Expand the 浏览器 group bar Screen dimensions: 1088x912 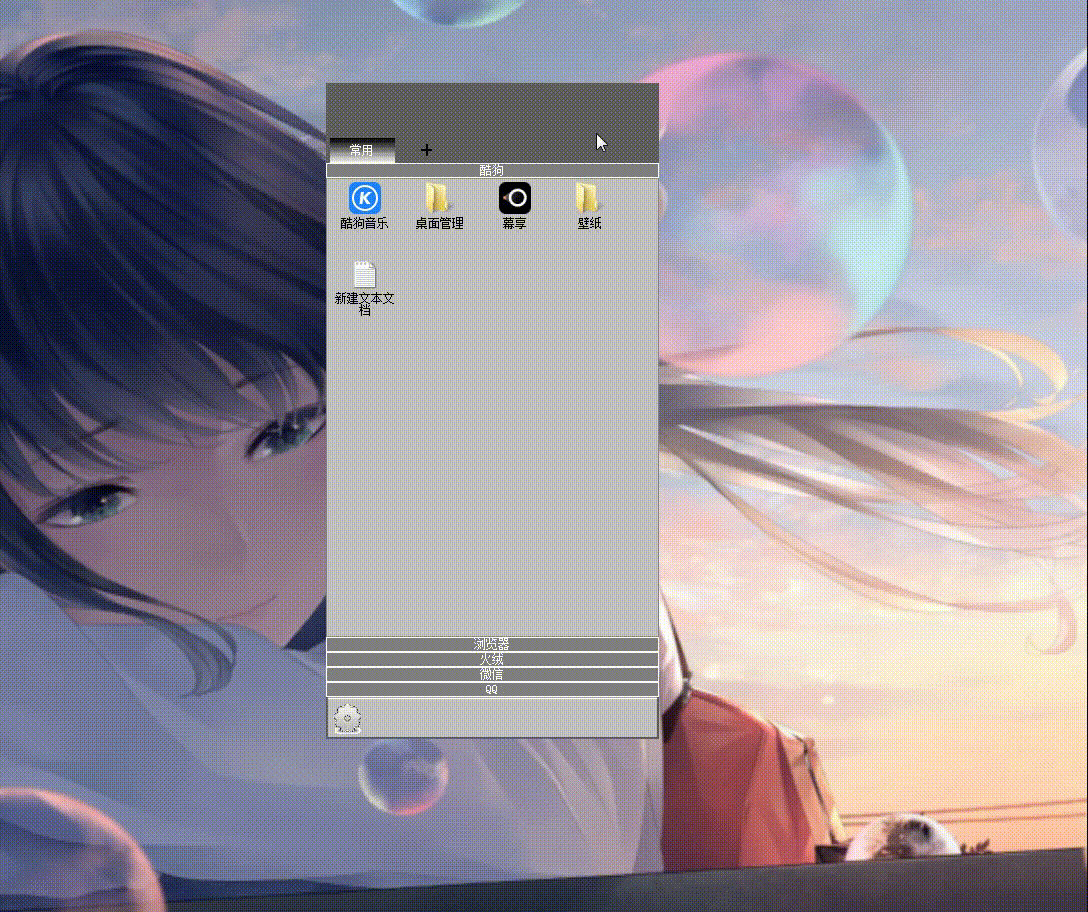492,644
